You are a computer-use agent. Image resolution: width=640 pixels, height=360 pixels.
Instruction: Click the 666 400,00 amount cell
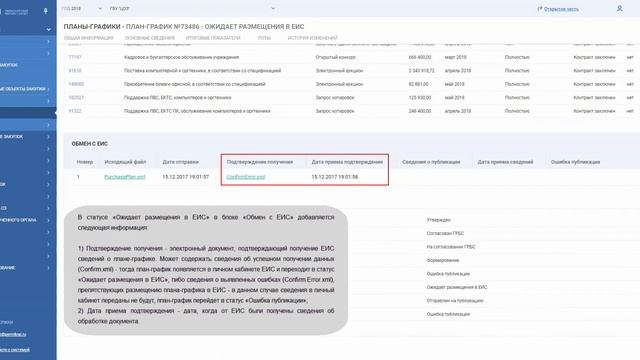click(420, 57)
